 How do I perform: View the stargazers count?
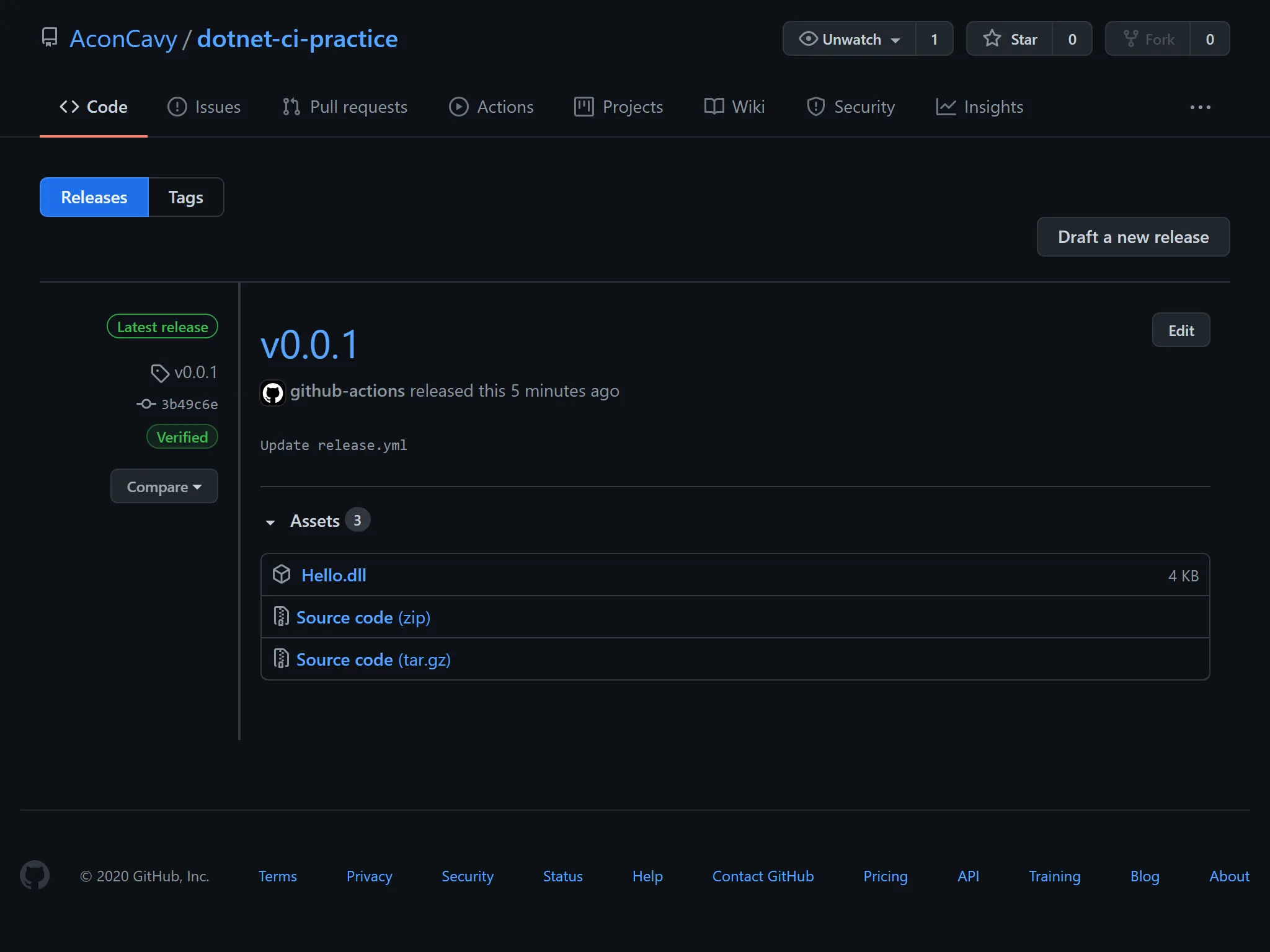coord(1072,39)
